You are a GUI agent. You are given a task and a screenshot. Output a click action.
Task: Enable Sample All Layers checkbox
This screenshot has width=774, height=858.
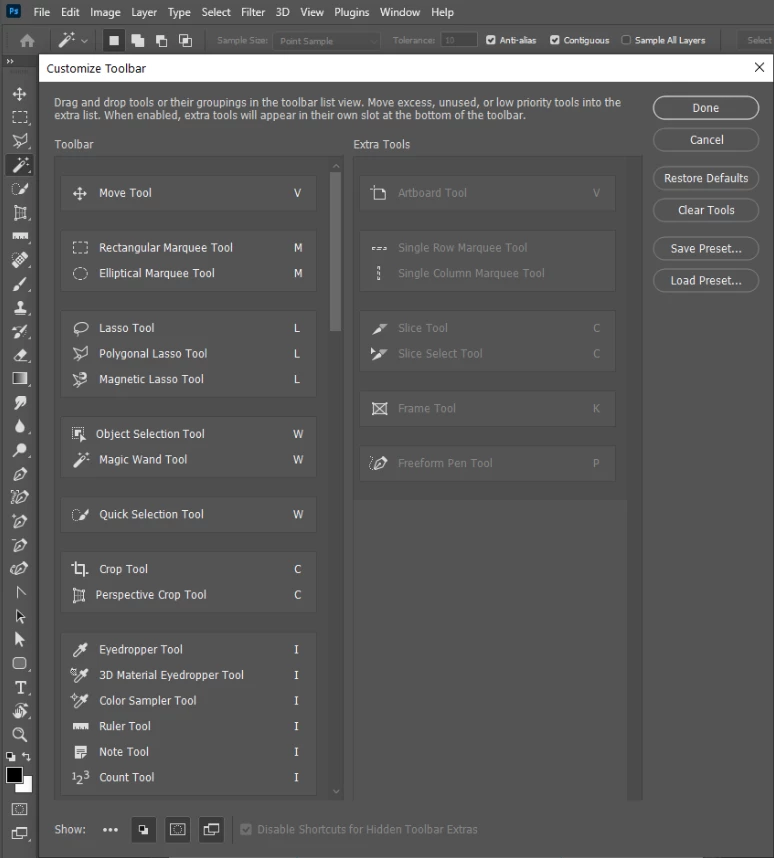click(626, 40)
